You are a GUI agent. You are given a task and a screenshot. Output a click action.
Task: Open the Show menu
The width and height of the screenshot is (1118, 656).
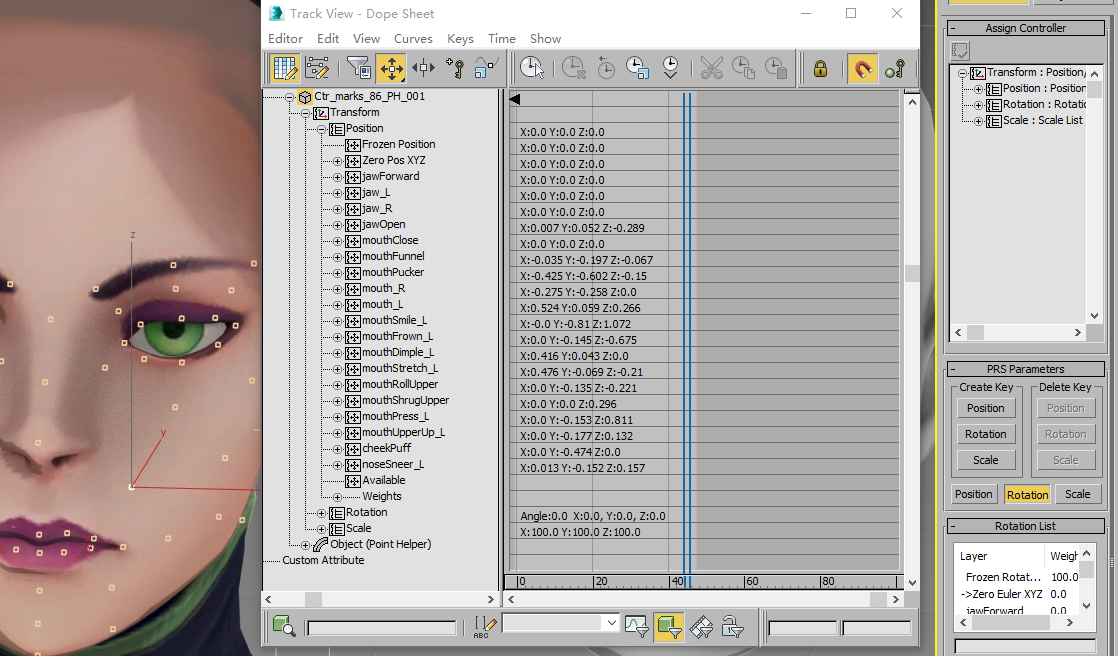coord(545,39)
